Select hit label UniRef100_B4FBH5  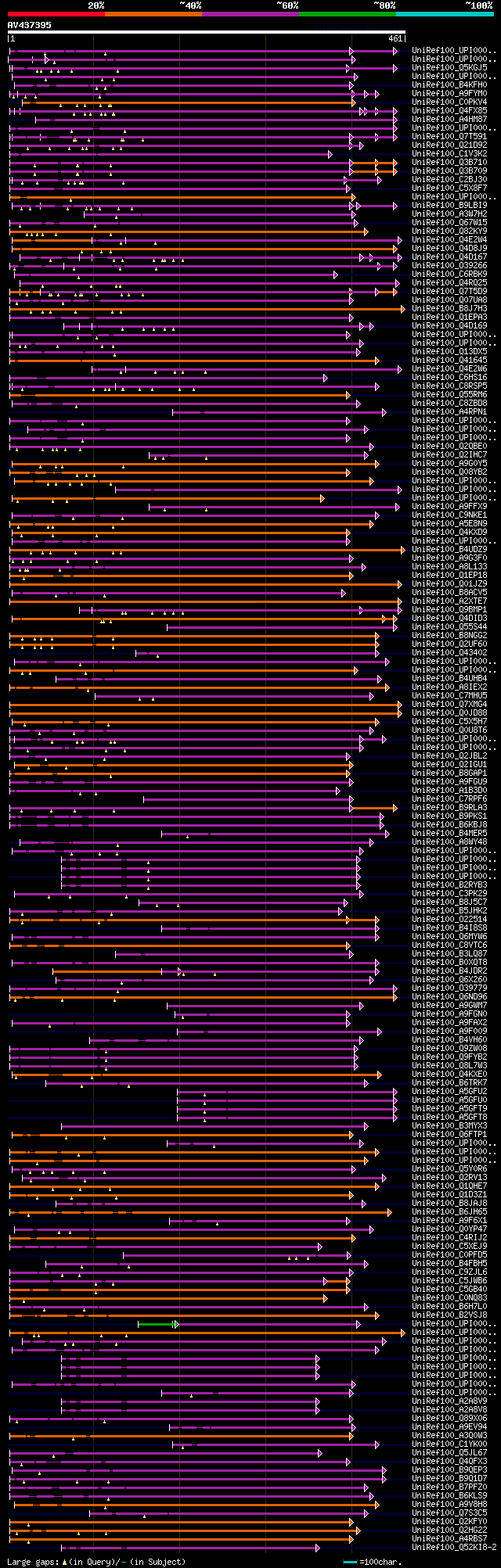point(451,1263)
